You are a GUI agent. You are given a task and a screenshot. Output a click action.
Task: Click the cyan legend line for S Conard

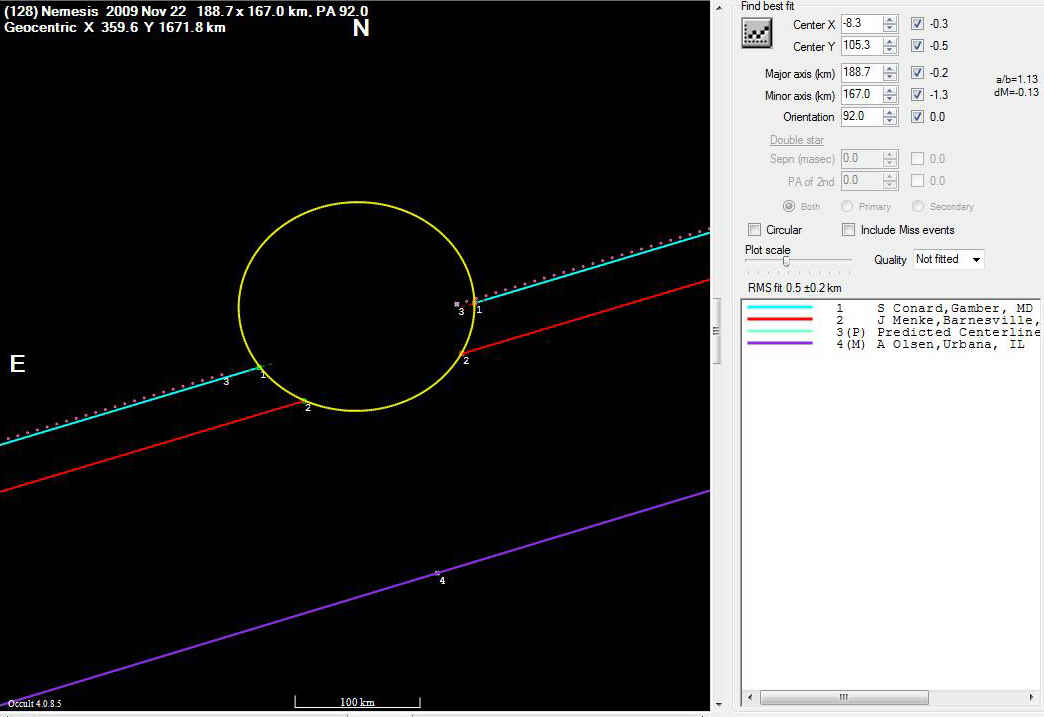click(x=780, y=308)
